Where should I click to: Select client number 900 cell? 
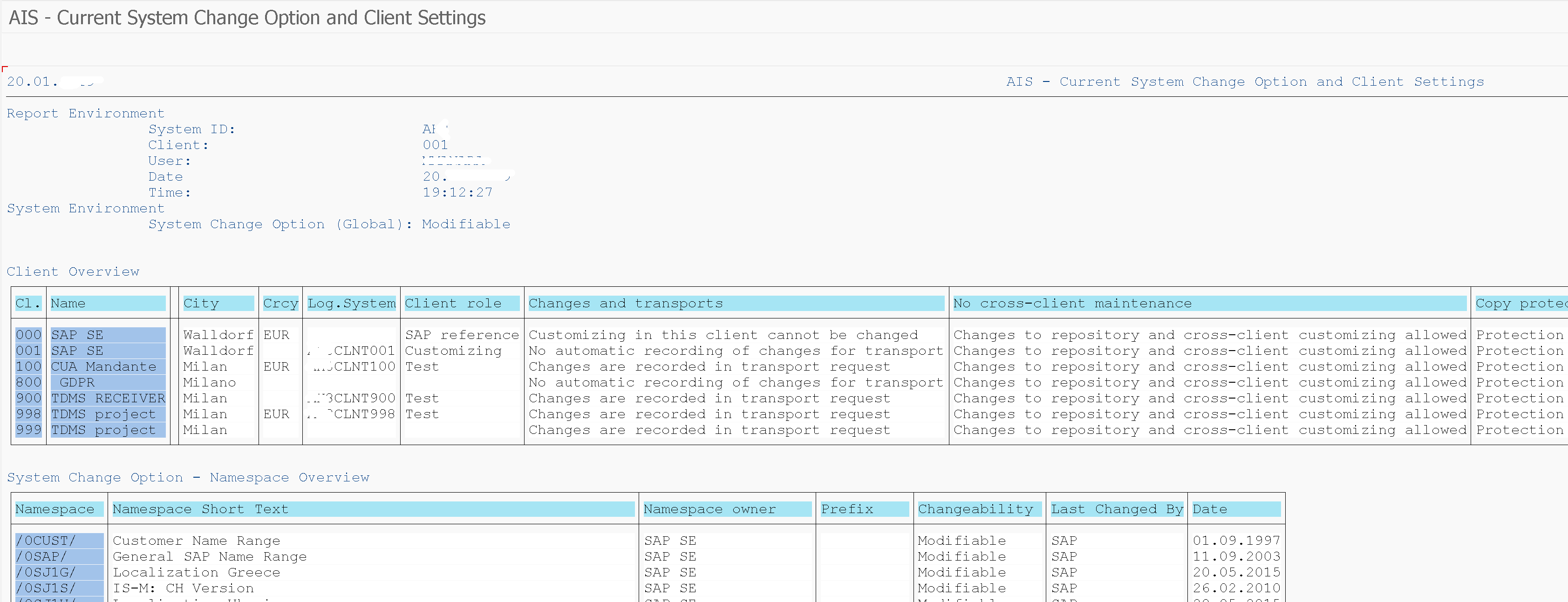(x=28, y=398)
